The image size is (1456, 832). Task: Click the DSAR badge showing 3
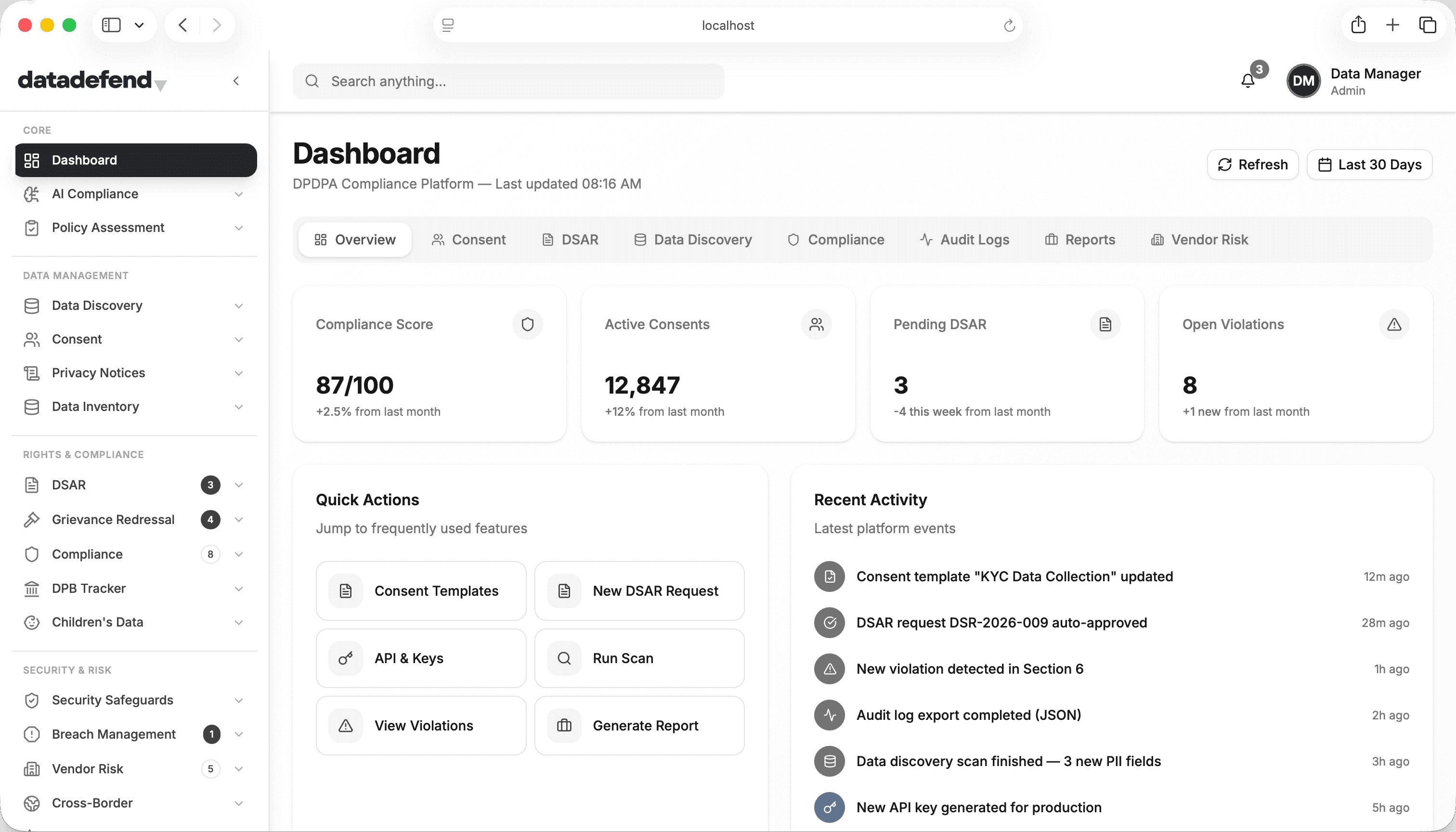pyautogui.click(x=210, y=485)
